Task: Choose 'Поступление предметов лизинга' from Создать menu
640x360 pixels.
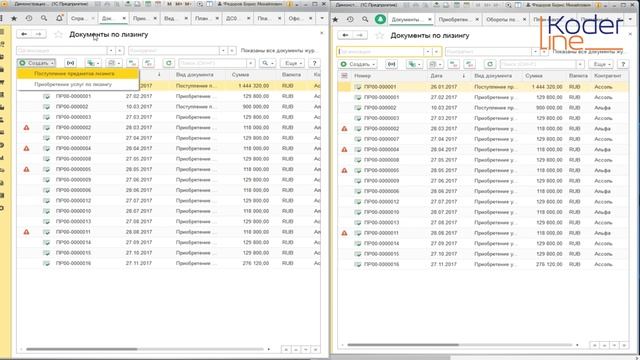Action: pos(78,74)
